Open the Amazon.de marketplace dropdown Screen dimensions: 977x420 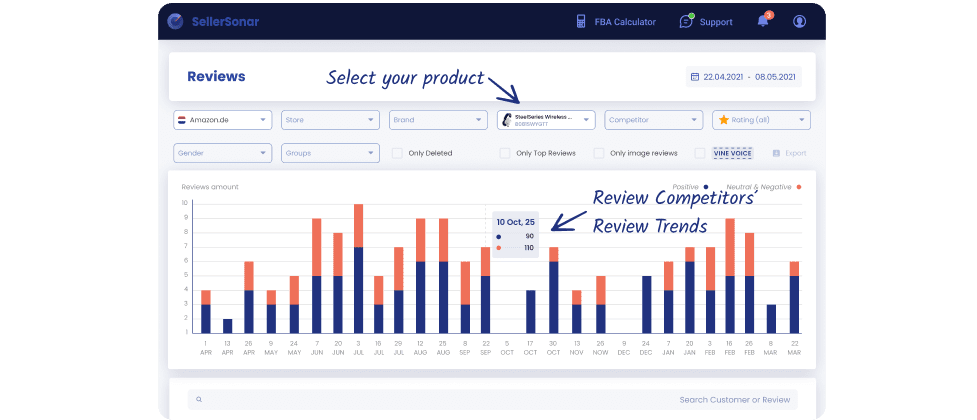222,120
